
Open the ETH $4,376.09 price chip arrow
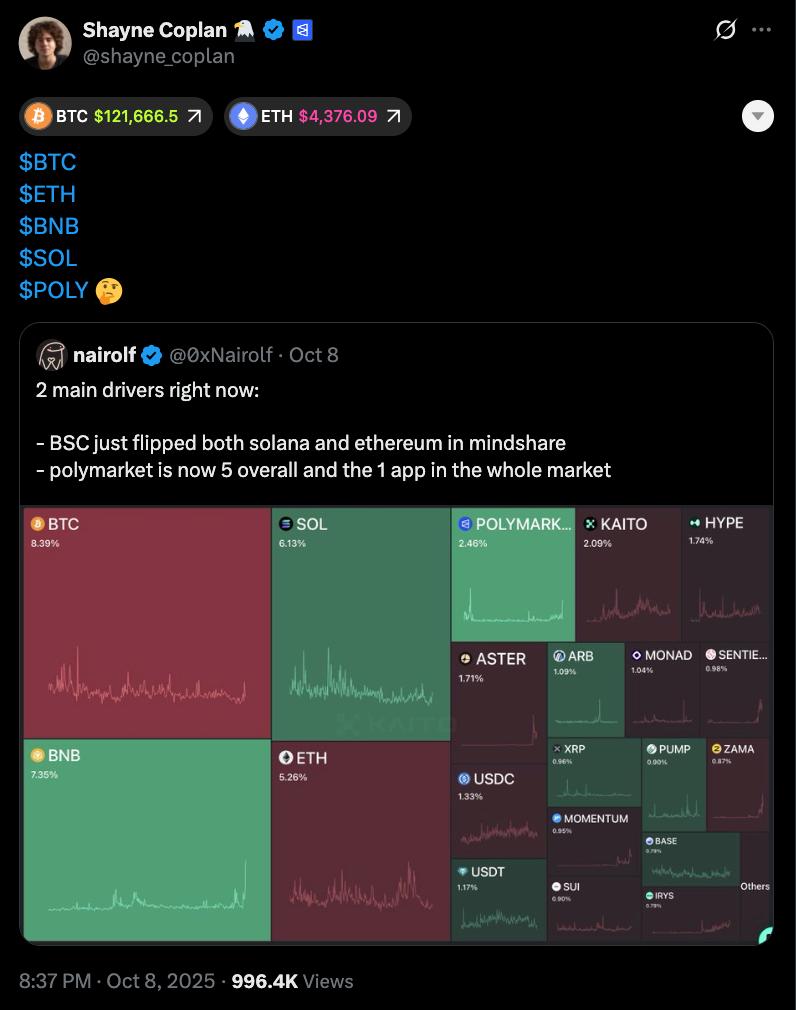[x=393, y=116]
